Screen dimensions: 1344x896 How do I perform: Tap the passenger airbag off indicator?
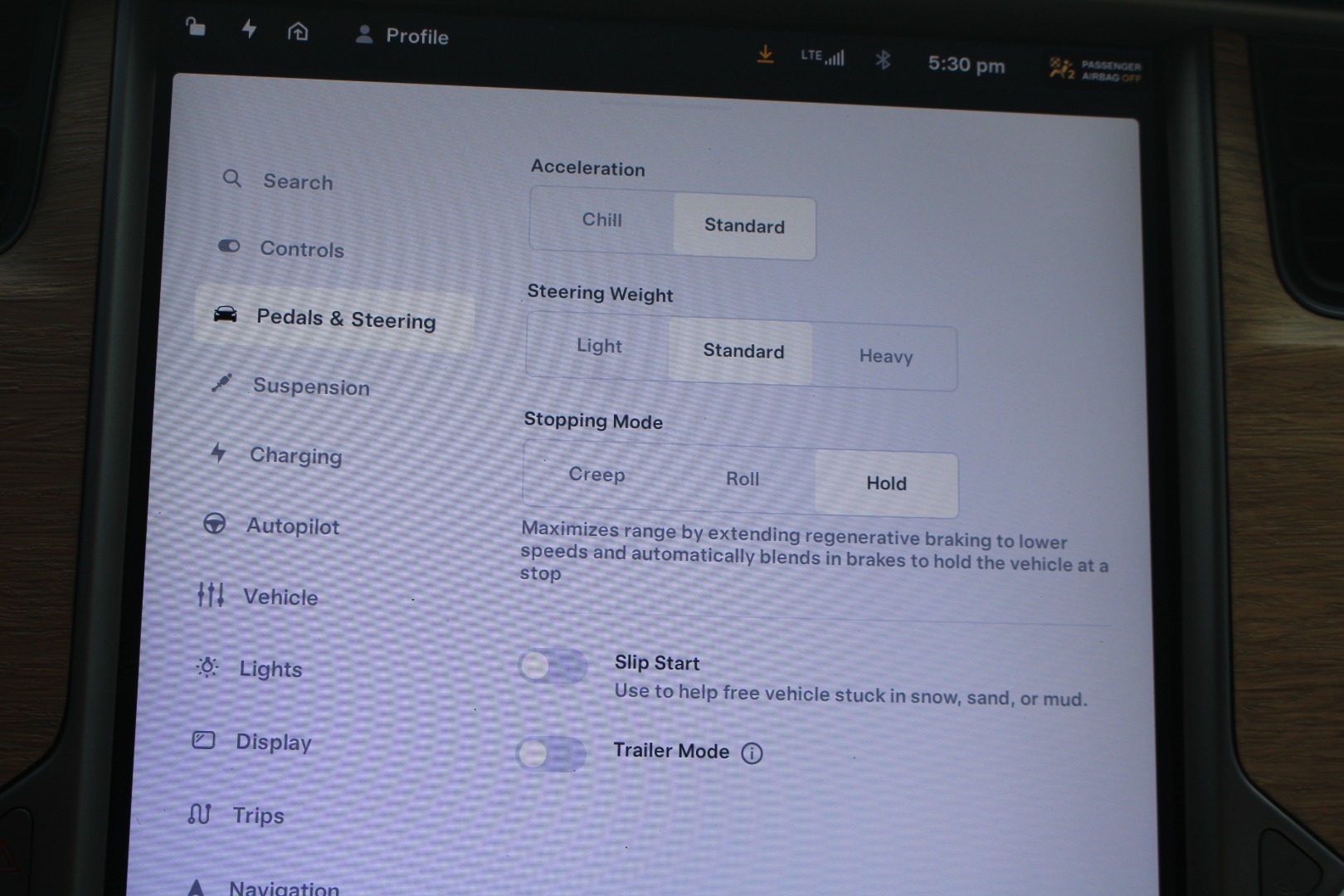click(x=1095, y=70)
